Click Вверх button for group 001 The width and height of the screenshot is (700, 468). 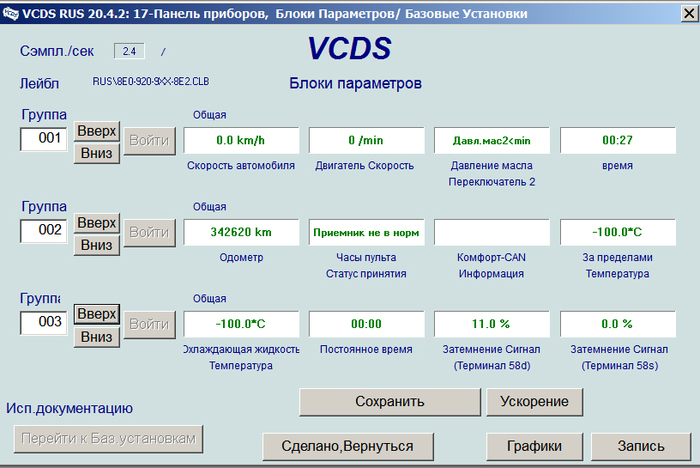tap(97, 131)
